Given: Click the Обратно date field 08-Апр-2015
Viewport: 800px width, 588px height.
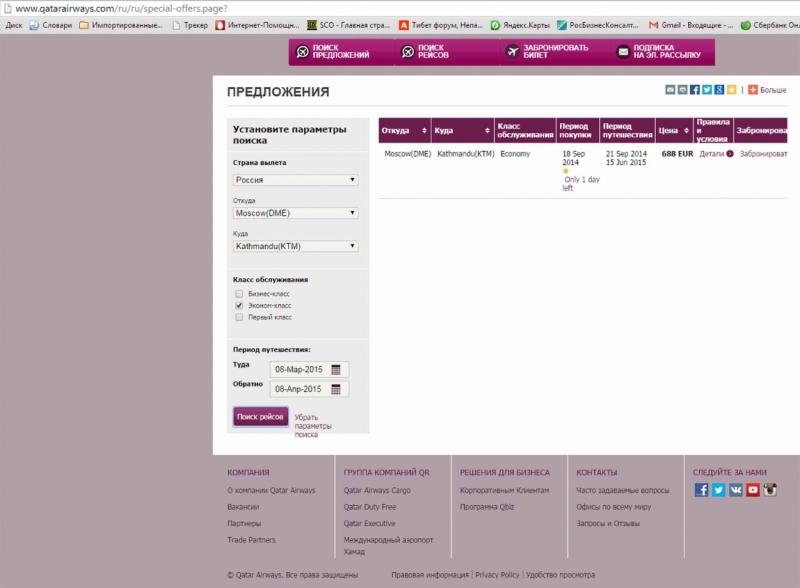Looking at the screenshot, I should tap(309, 389).
